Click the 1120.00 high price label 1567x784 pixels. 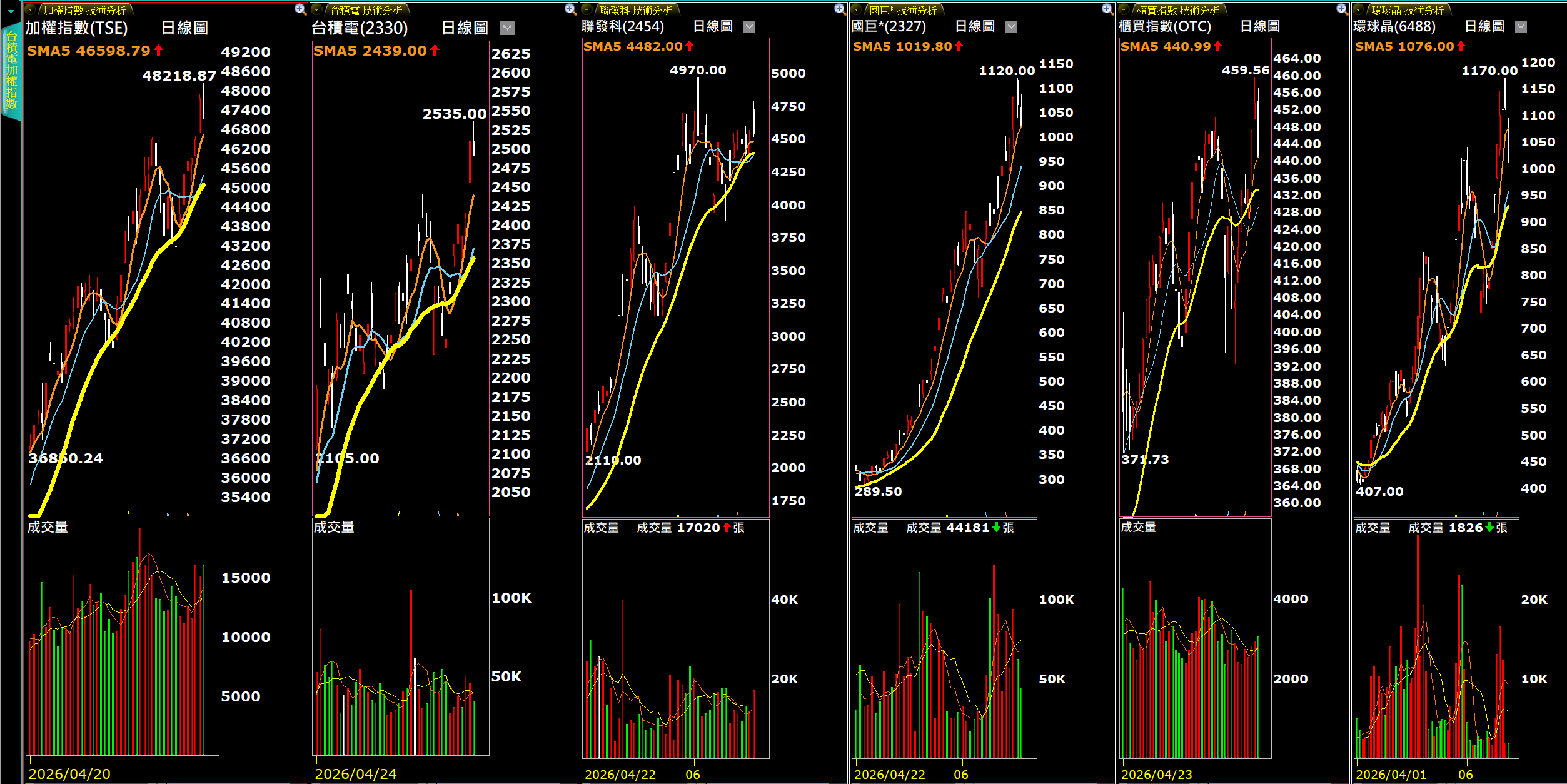[1007, 71]
